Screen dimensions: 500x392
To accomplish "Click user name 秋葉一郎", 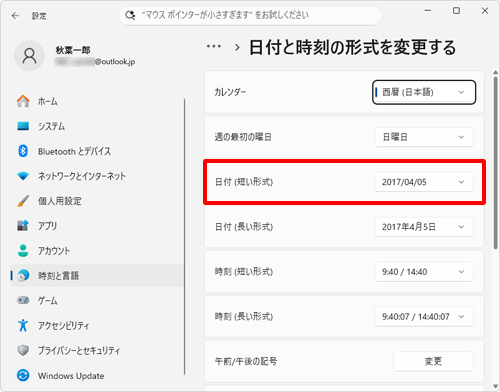I will (73, 50).
